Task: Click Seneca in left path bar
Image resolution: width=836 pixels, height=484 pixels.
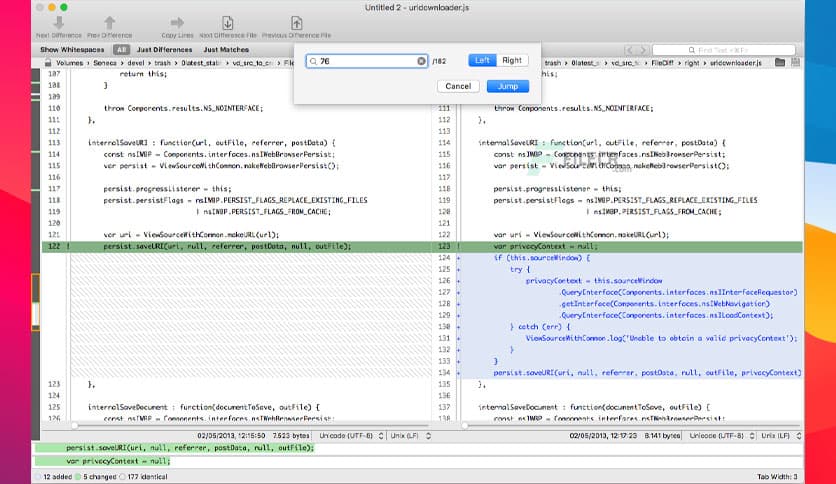Action: click(x=104, y=63)
